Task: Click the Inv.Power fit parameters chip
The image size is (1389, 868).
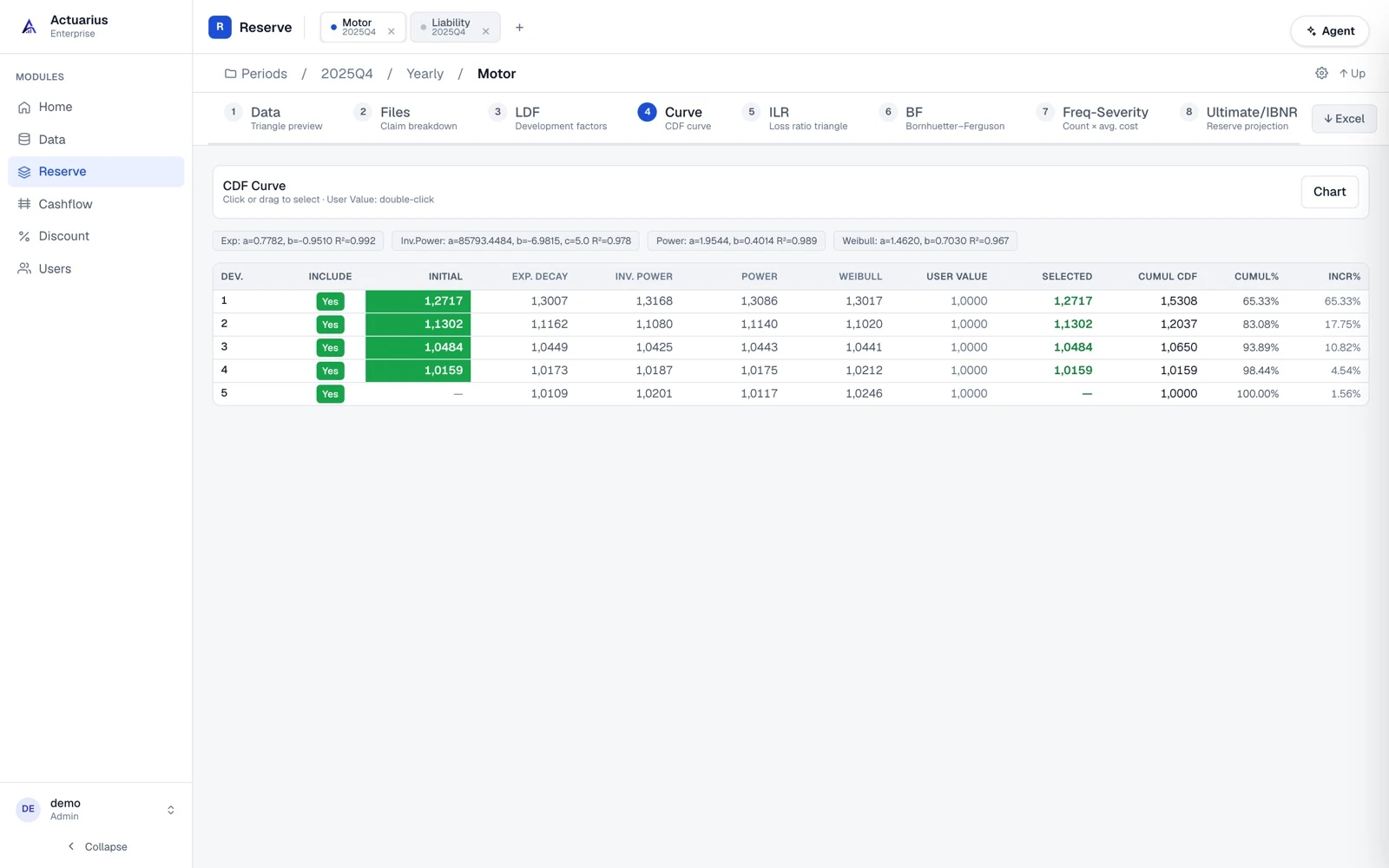Action: point(516,240)
